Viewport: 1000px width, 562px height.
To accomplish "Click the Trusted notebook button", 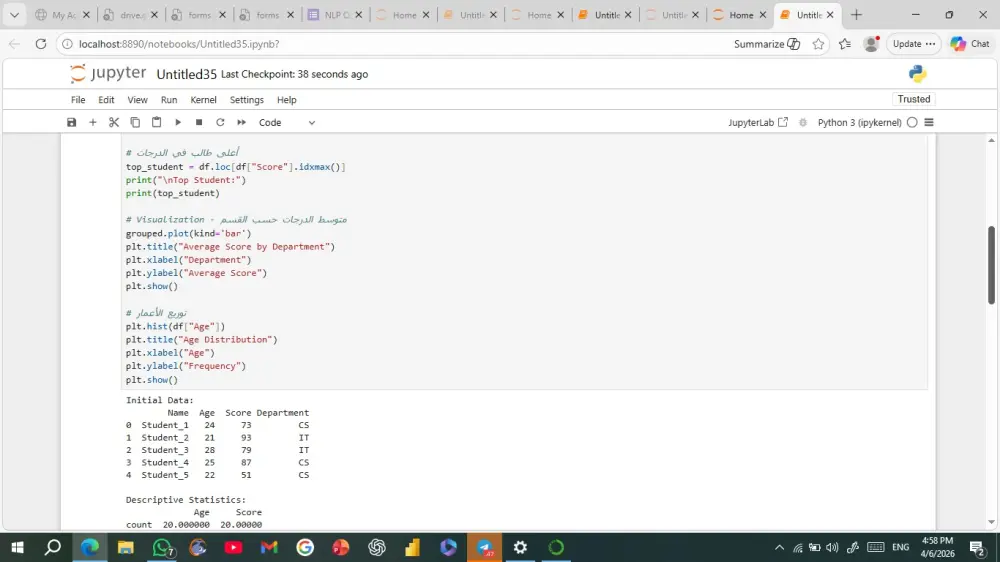I will tap(913, 99).
